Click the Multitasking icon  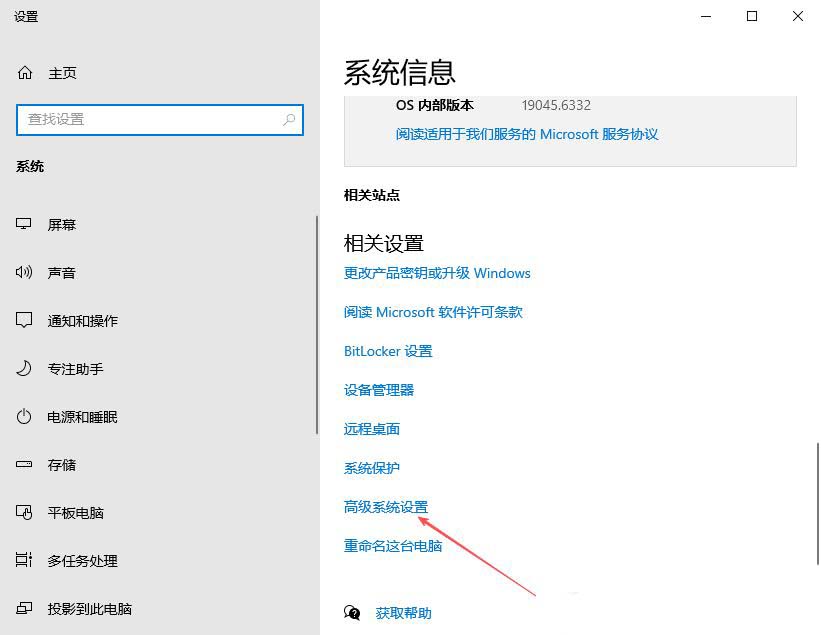(24, 560)
